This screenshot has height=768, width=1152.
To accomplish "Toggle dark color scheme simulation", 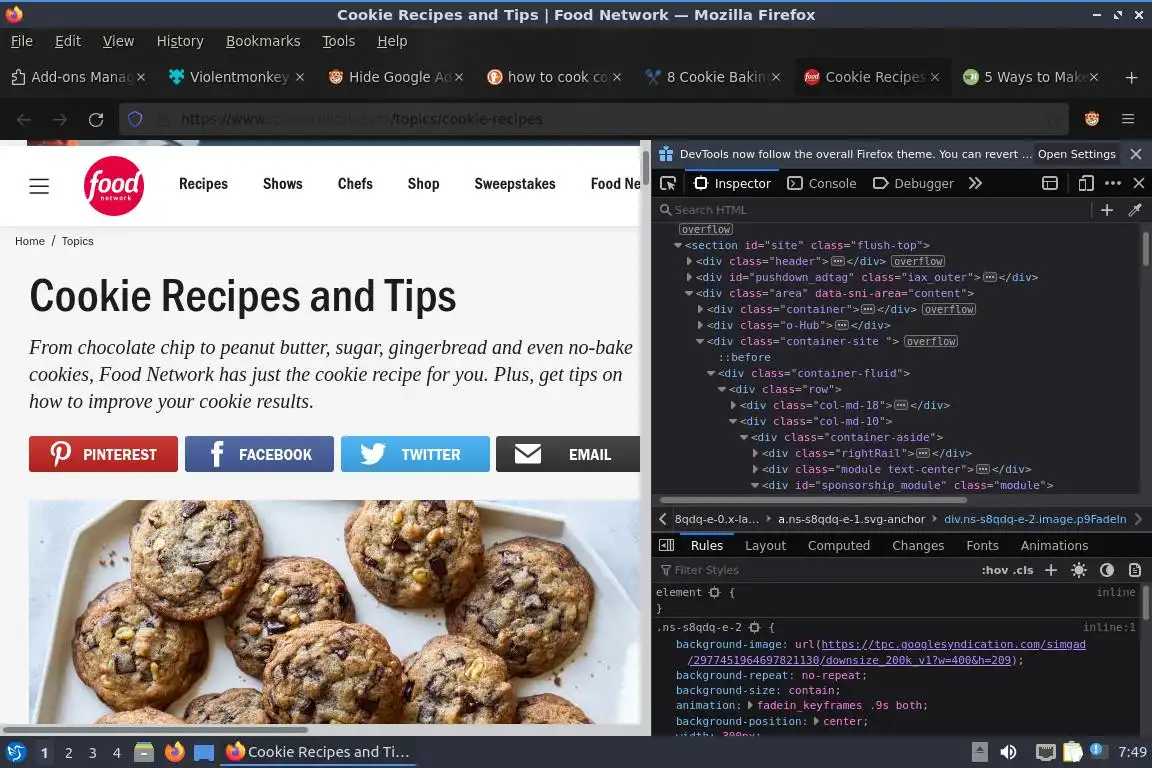I will (x=1106, y=570).
